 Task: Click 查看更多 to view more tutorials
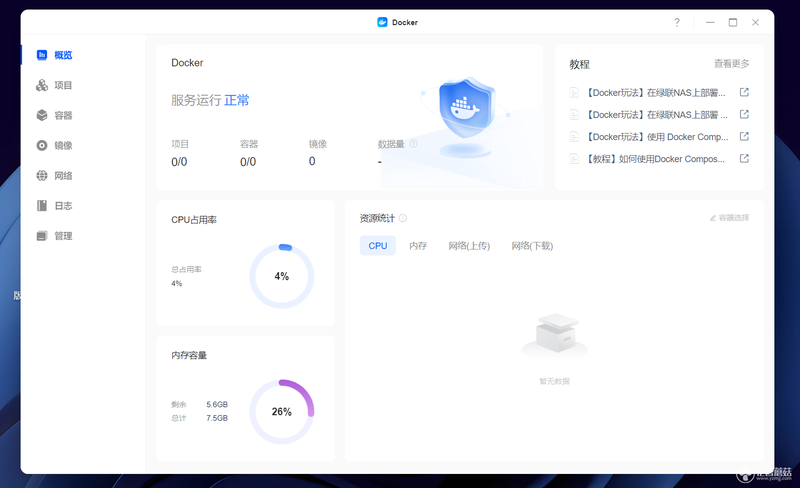pyautogui.click(x=731, y=63)
